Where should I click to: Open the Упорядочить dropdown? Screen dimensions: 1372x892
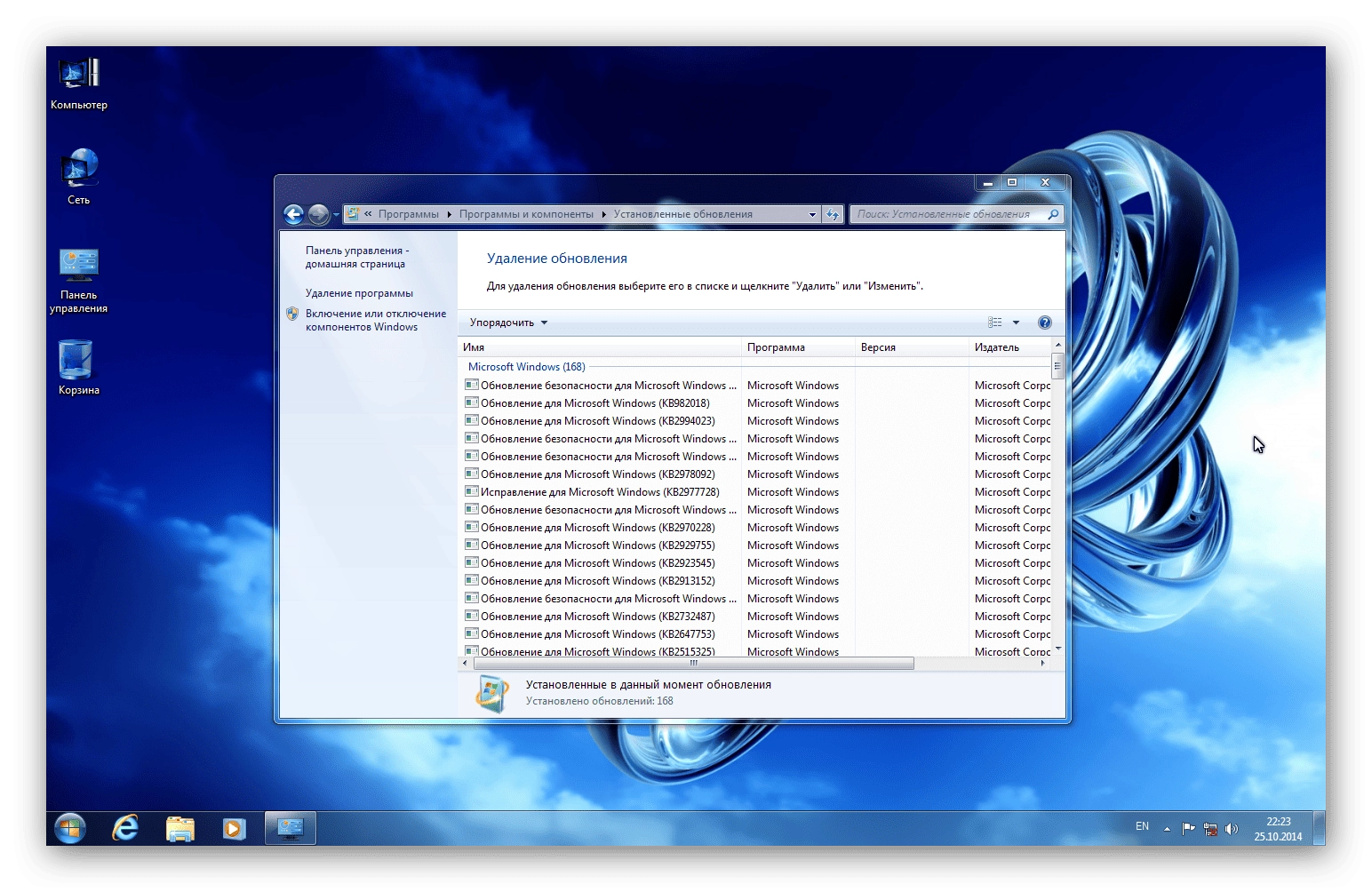click(x=508, y=323)
